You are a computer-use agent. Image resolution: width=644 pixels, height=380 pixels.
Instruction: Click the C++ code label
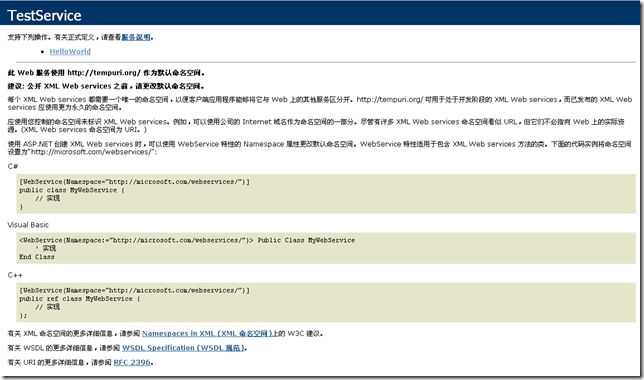click(x=15, y=275)
